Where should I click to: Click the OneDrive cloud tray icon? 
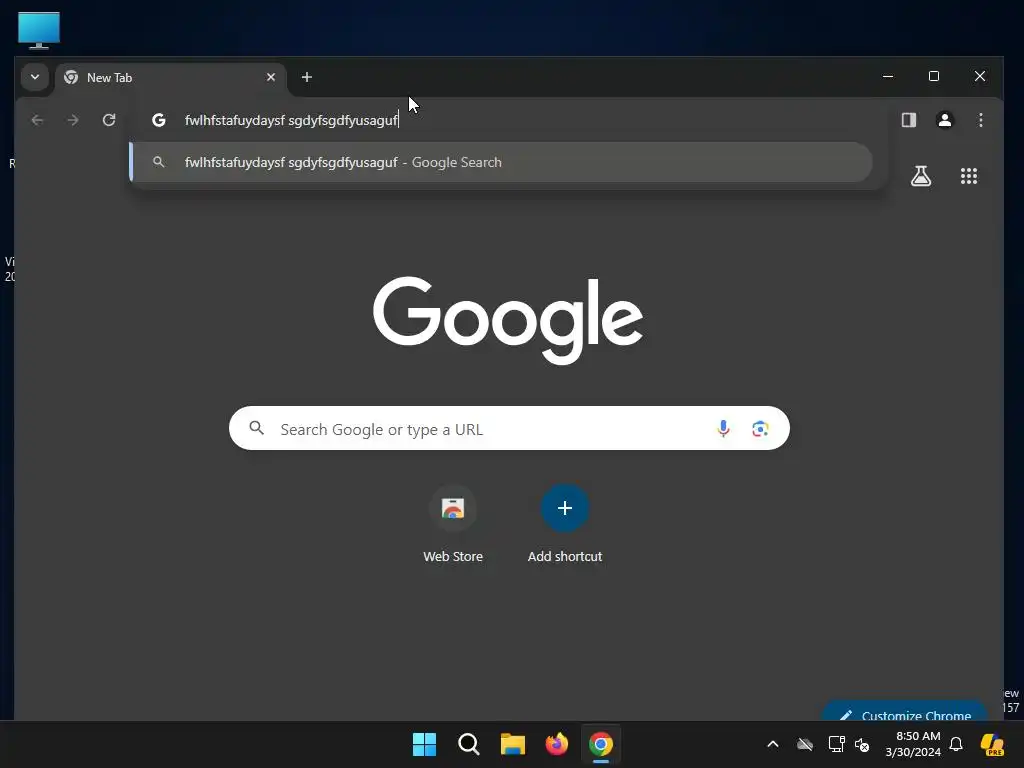(805, 744)
